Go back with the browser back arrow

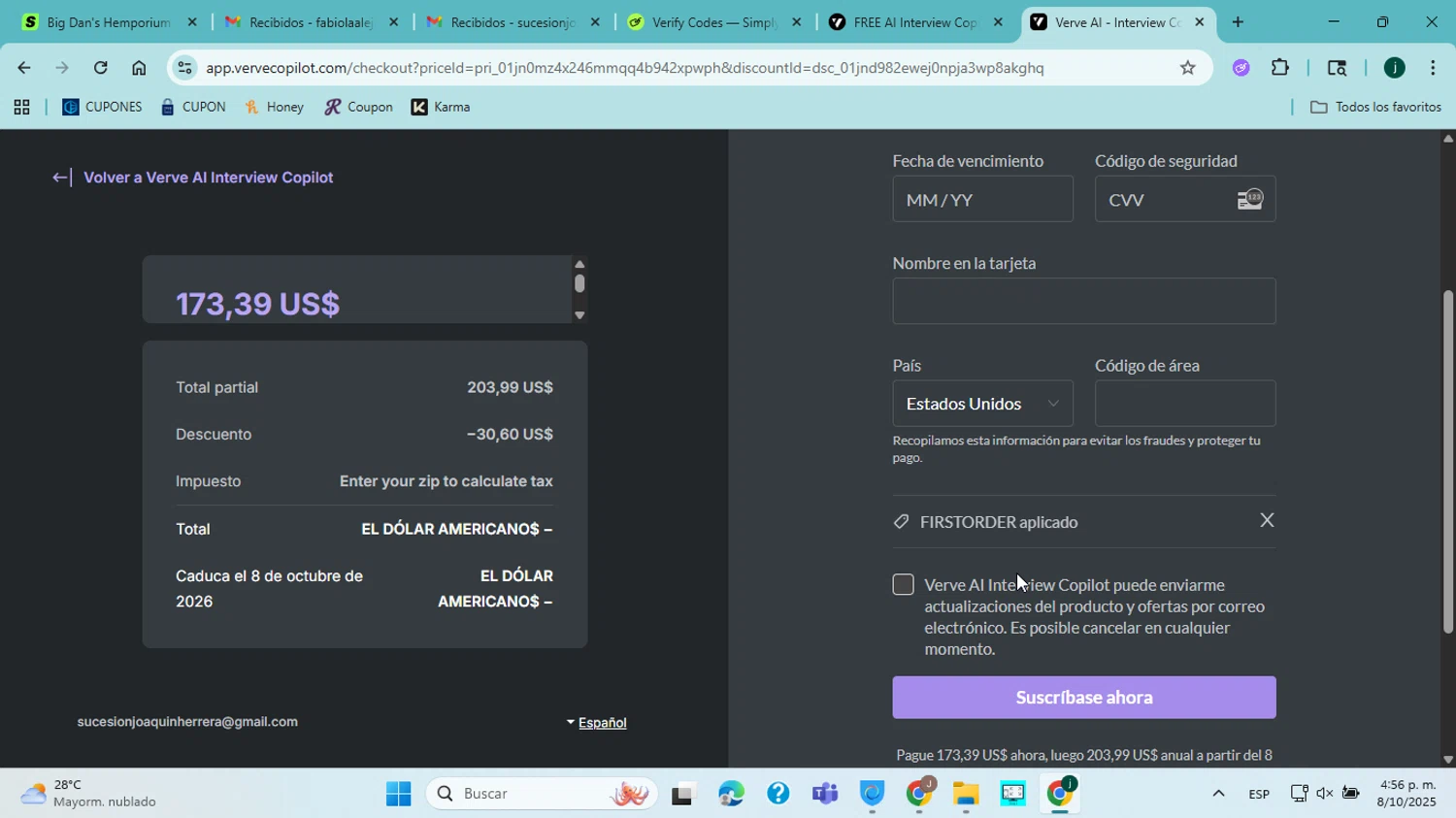[x=23, y=68]
